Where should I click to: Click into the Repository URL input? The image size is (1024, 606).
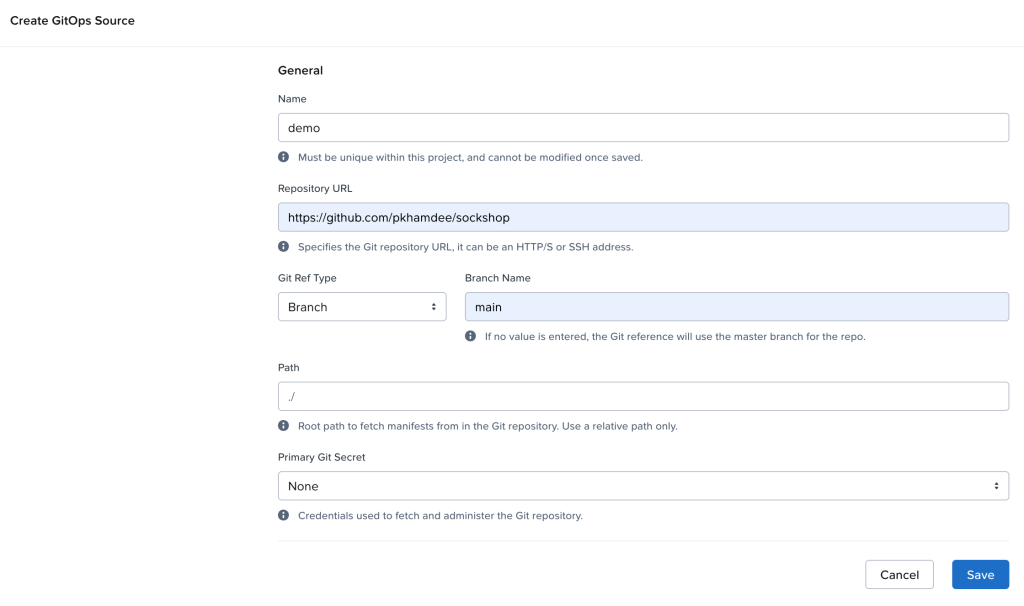tap(643, 217)
